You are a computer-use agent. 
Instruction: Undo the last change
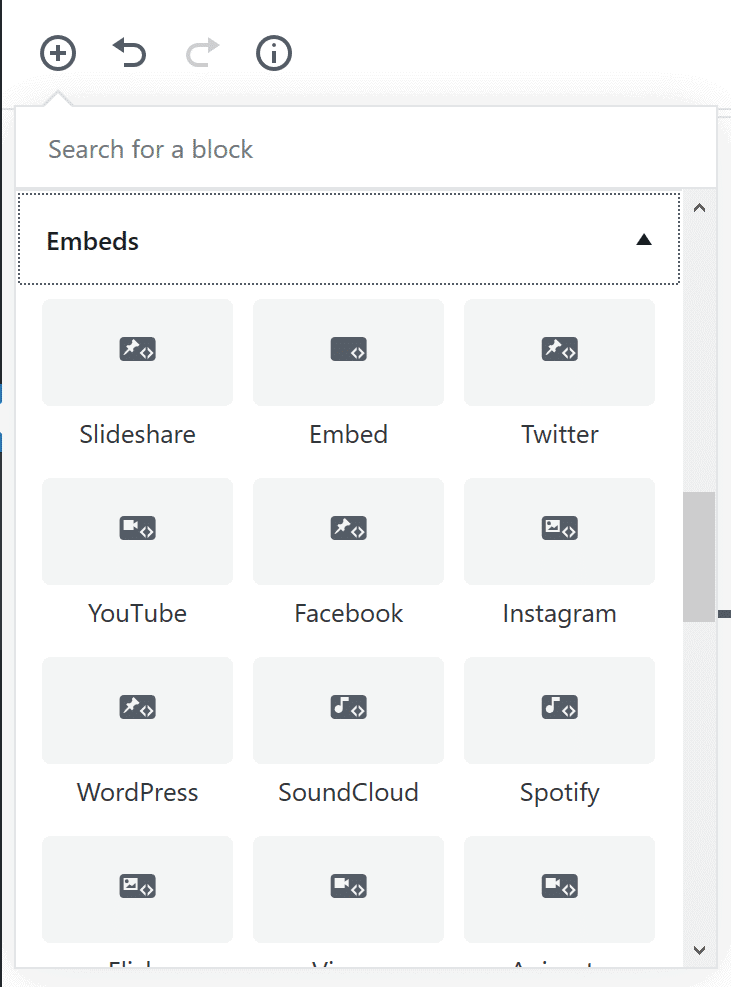click(130, 53)
